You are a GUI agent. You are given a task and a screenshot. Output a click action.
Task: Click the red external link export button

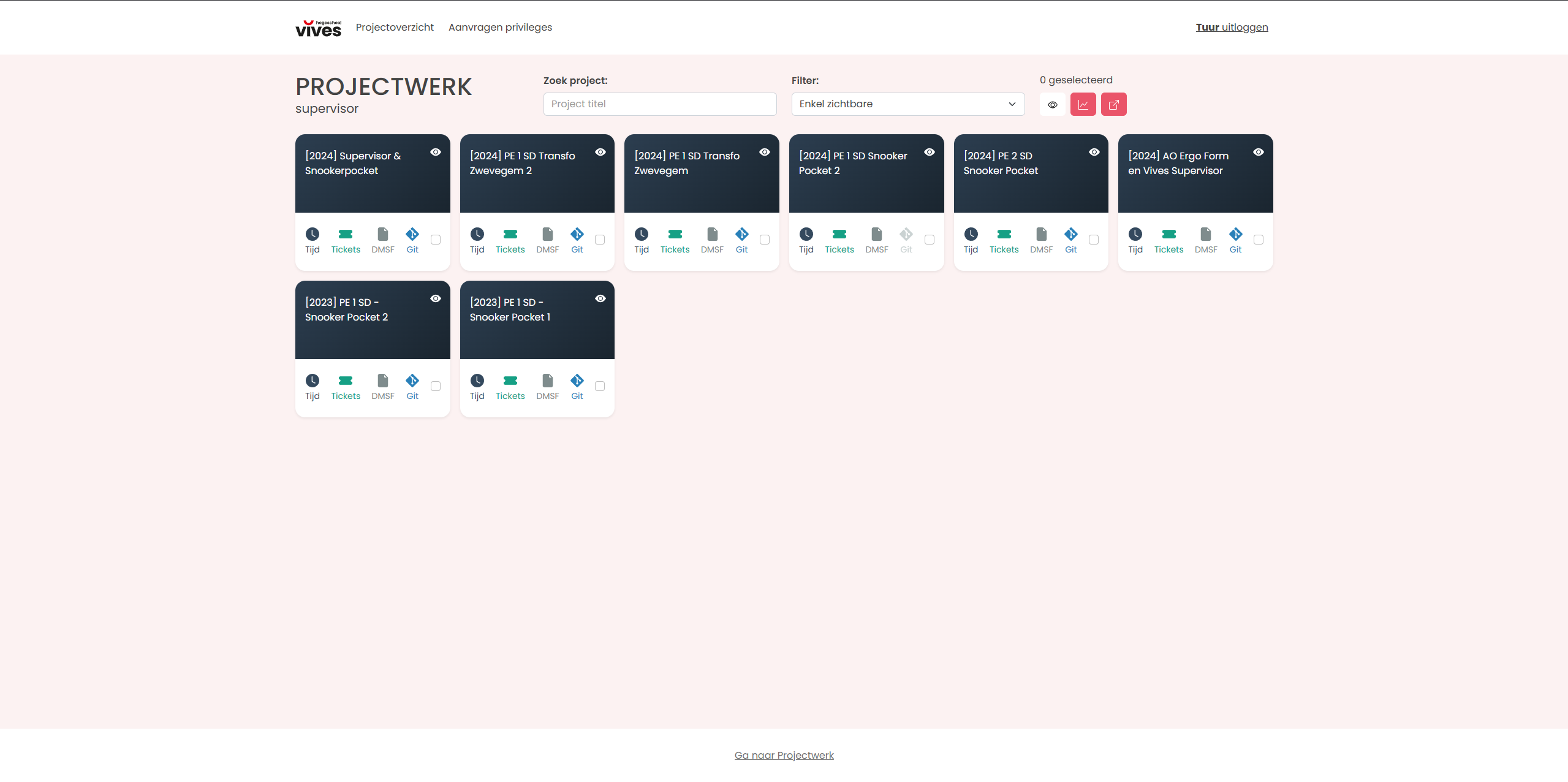1113,104
